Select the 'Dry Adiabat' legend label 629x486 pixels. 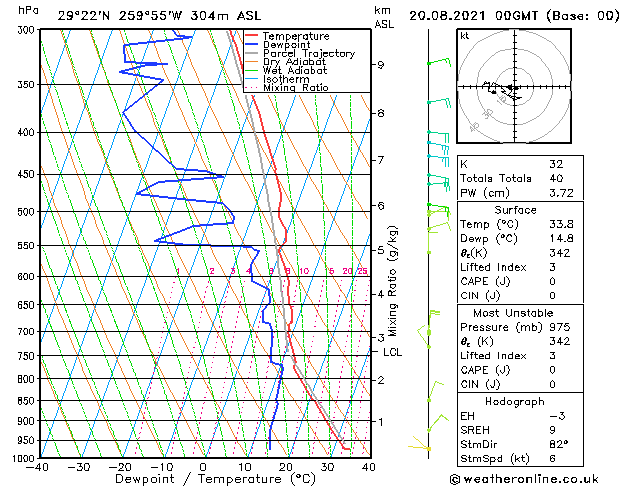(x=294, y=62)
